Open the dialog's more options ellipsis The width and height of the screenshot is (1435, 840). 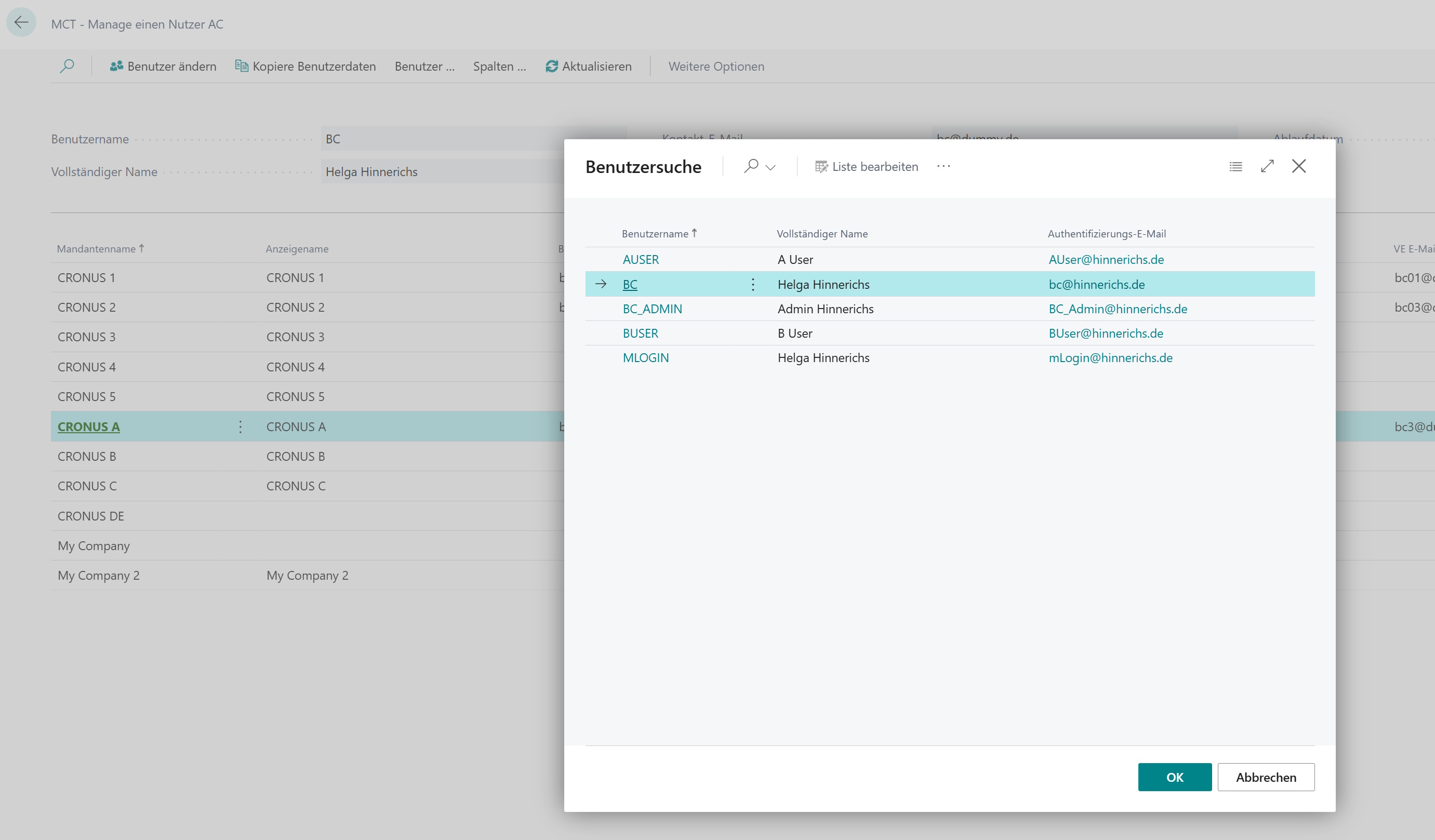[x=944, y=166]
